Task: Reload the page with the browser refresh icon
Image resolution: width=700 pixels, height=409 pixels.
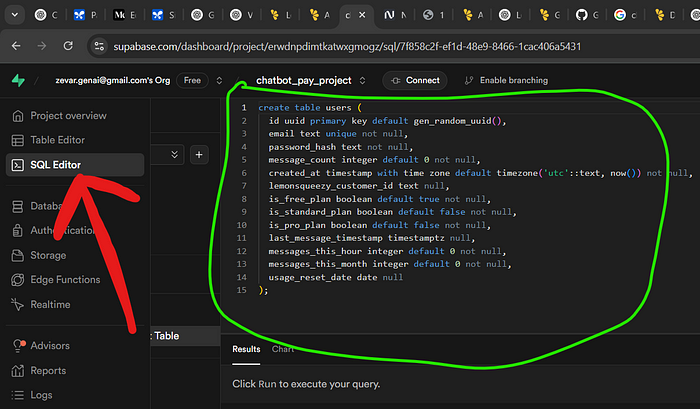Action: coord(68,46)
